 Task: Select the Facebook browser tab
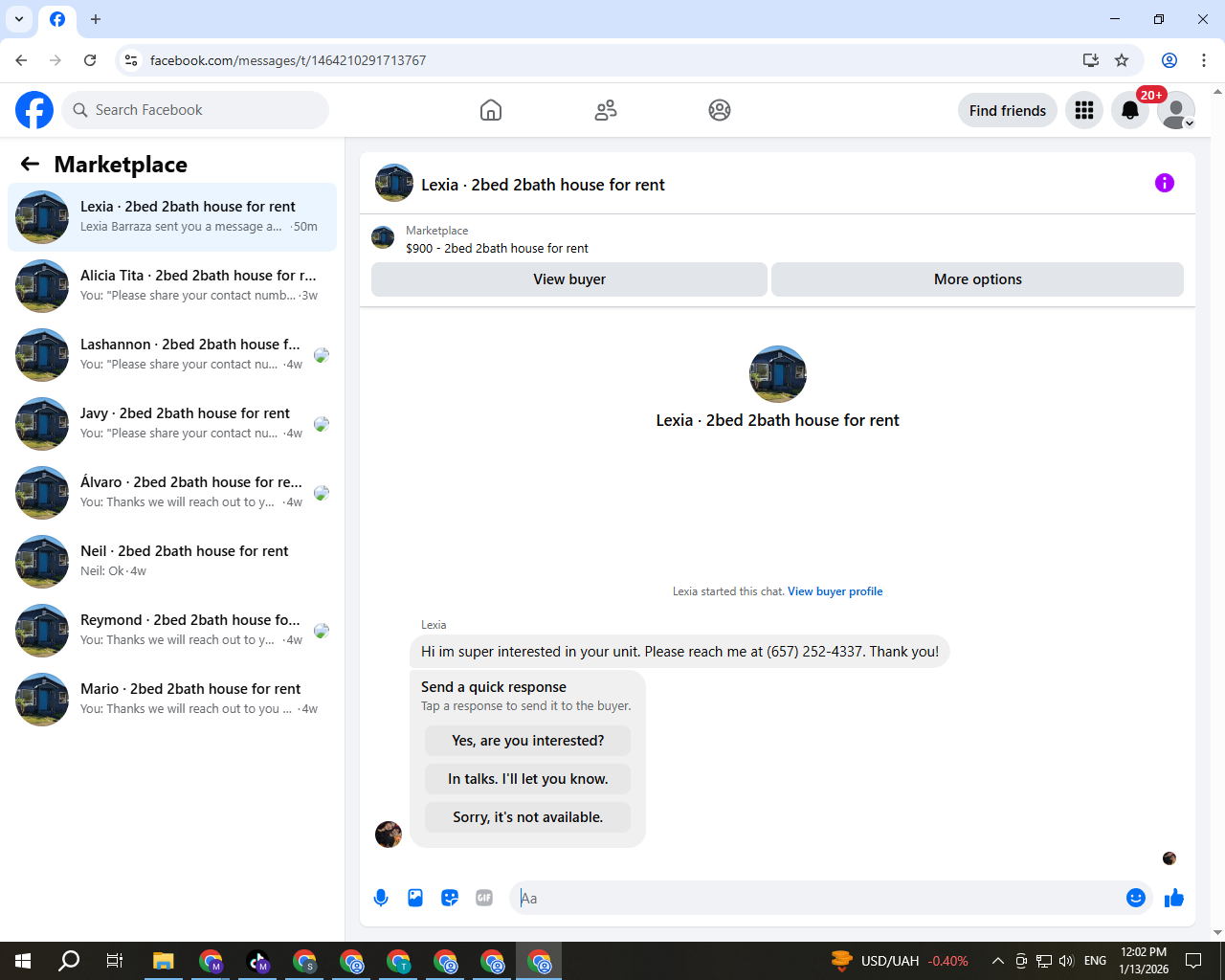57,19
